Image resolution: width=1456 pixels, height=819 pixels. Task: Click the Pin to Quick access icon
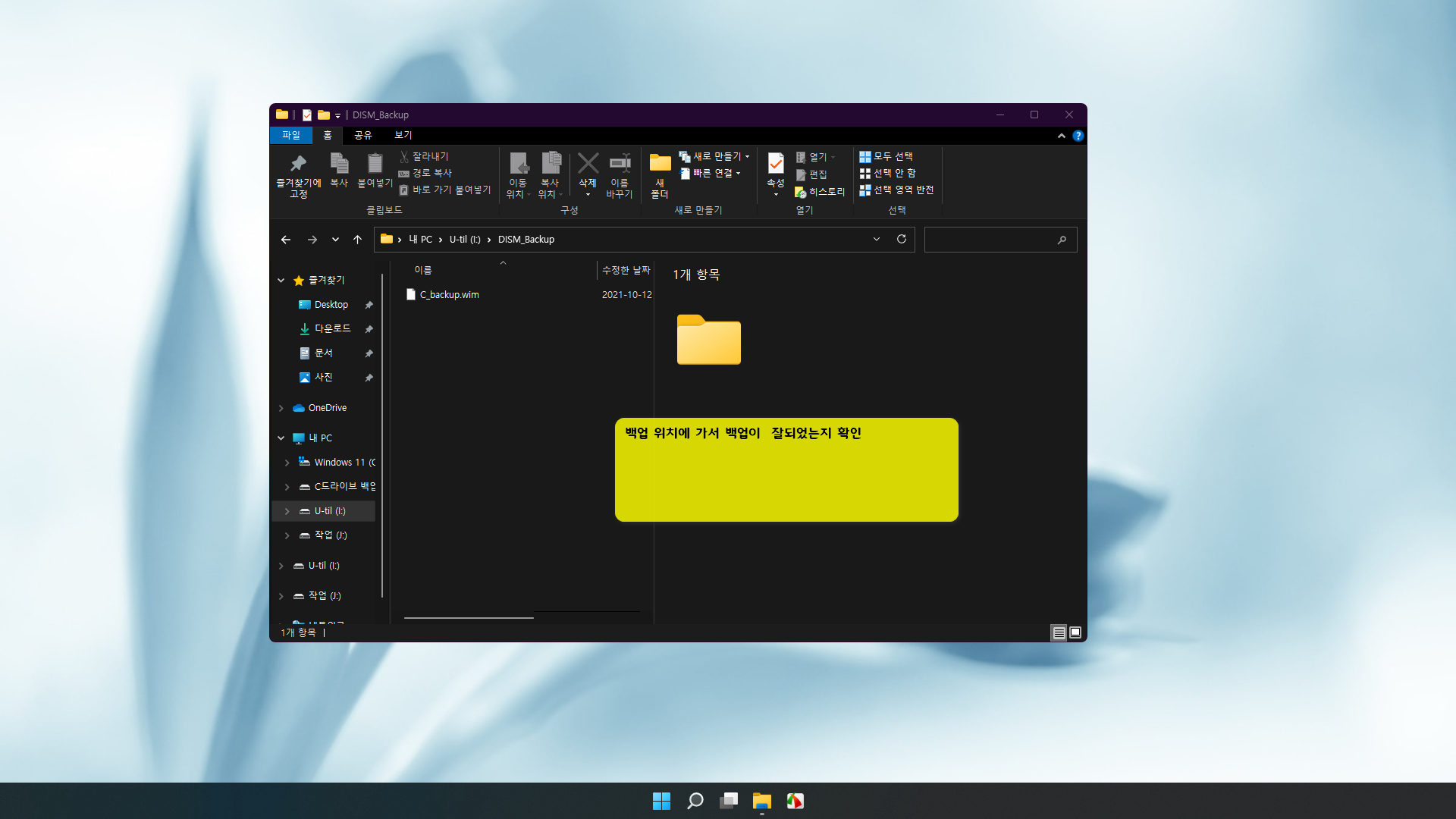pos(298,163)
